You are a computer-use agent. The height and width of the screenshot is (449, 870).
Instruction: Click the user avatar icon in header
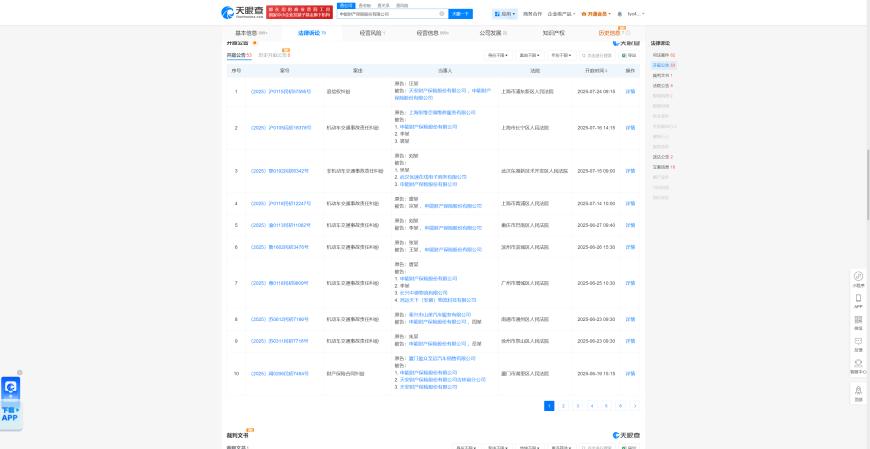[620, 14]
